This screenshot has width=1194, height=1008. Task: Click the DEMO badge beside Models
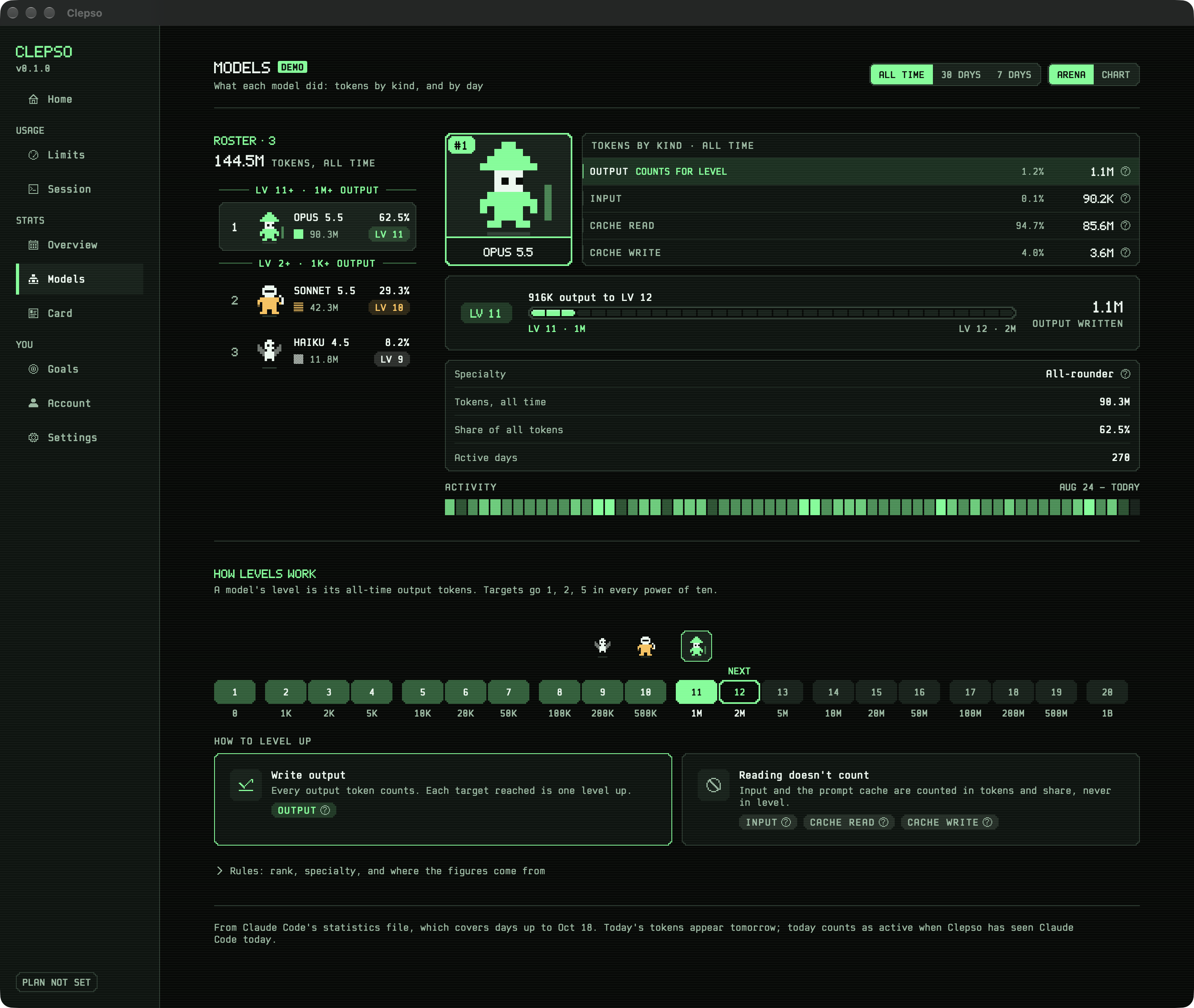click(x=293, y=67)
